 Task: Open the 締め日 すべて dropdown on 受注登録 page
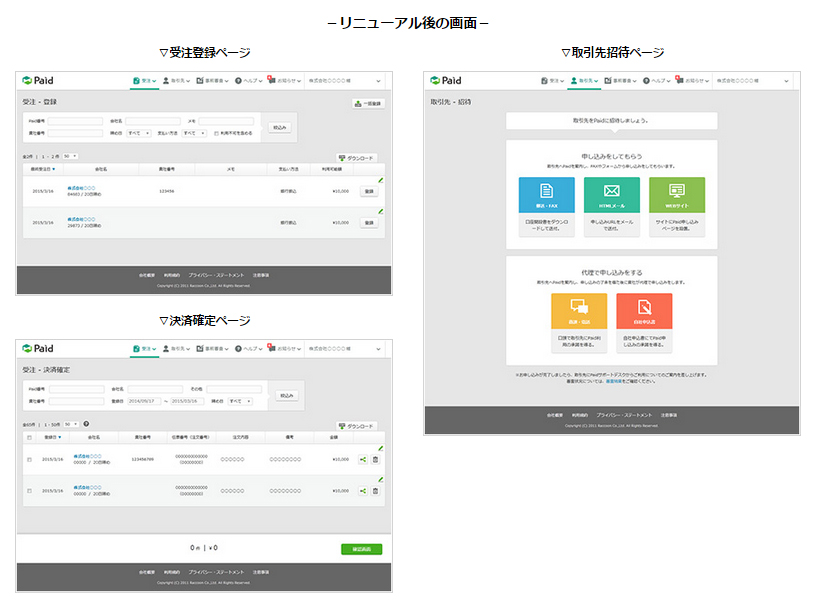coord(139,133)
